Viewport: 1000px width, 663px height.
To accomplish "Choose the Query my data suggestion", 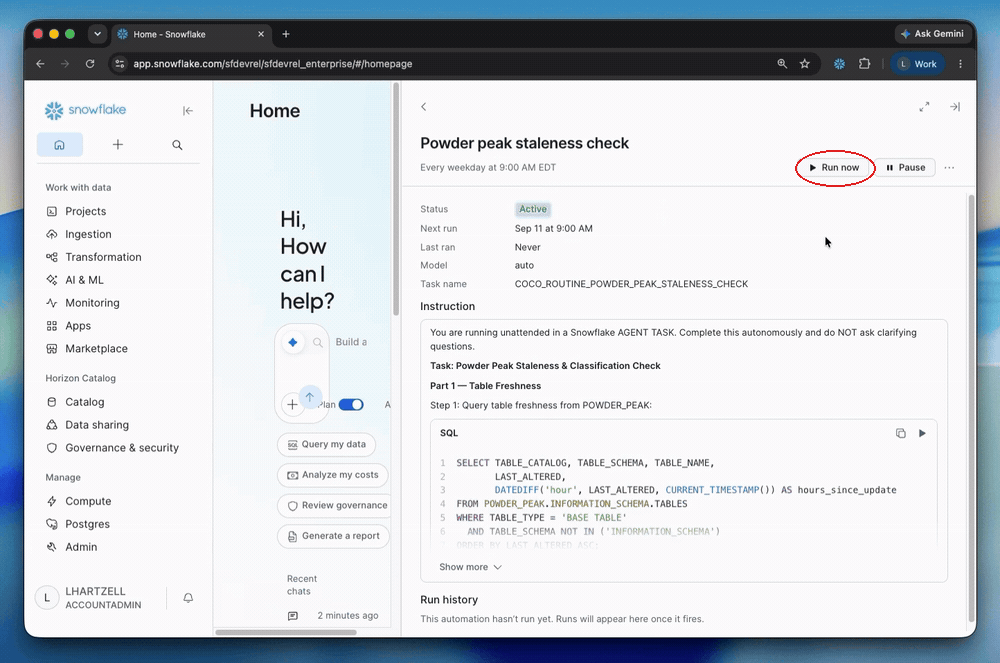I will tap(327, 444).
